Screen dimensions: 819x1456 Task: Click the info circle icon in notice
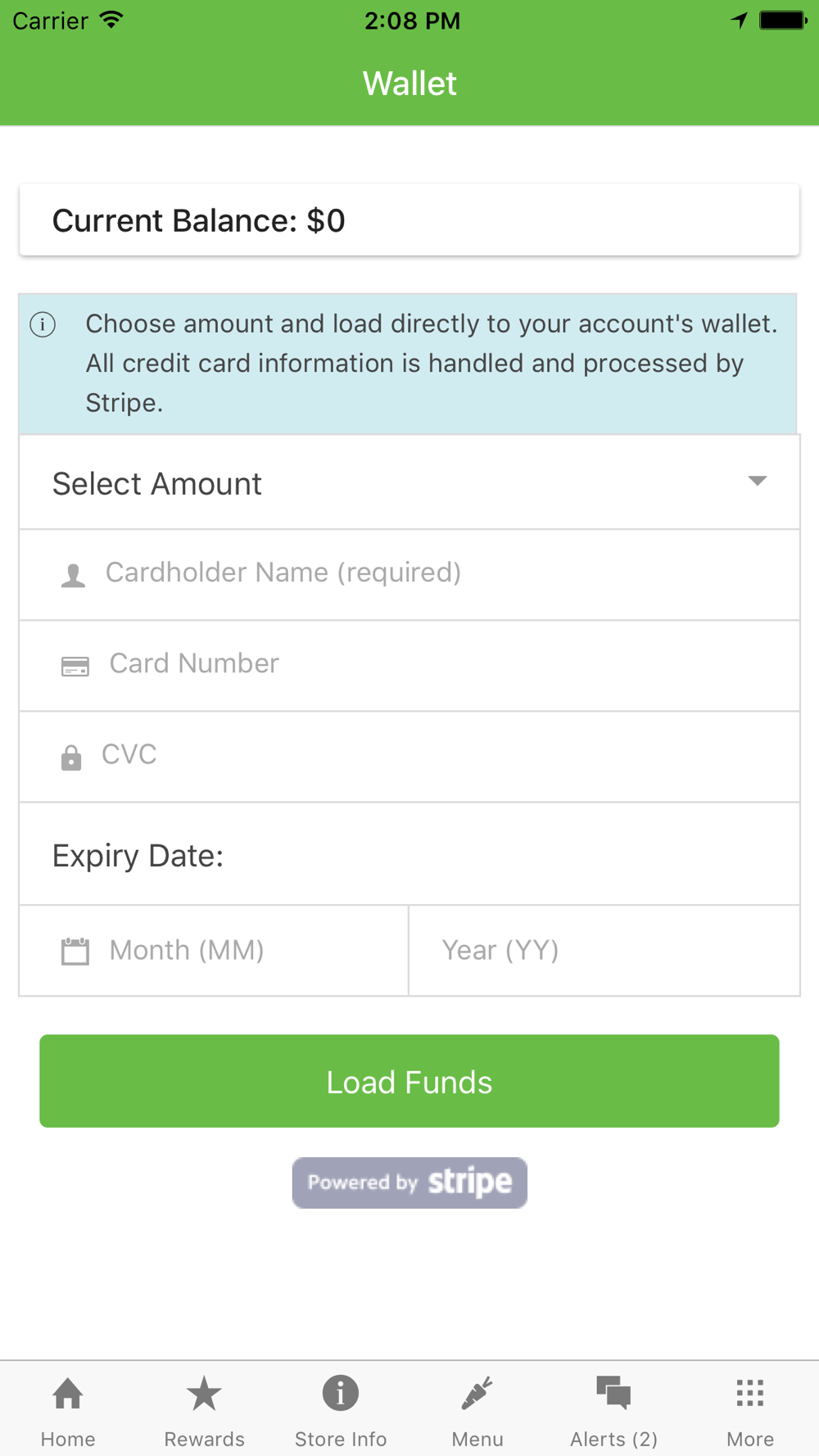tap(43, 324)
